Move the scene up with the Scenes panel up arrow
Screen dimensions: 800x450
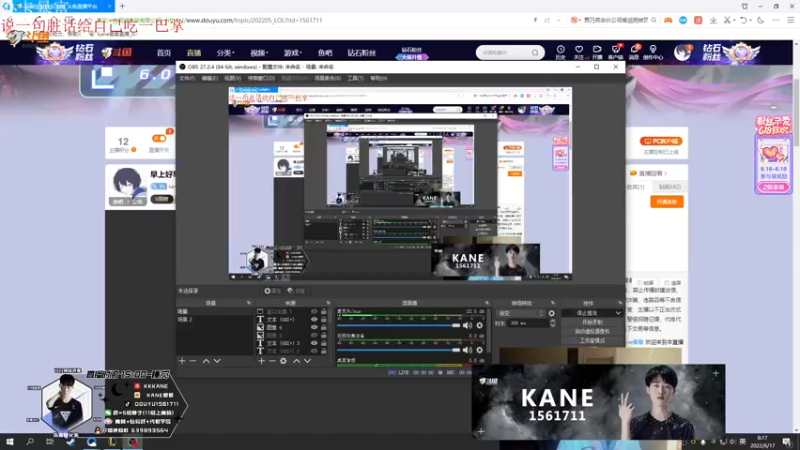[x=206, y=361]
